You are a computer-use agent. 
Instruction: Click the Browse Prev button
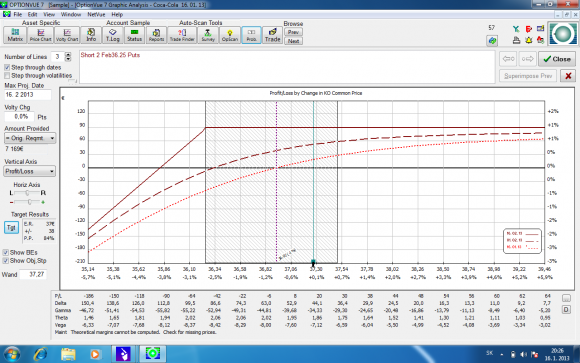tap(293, 32)
